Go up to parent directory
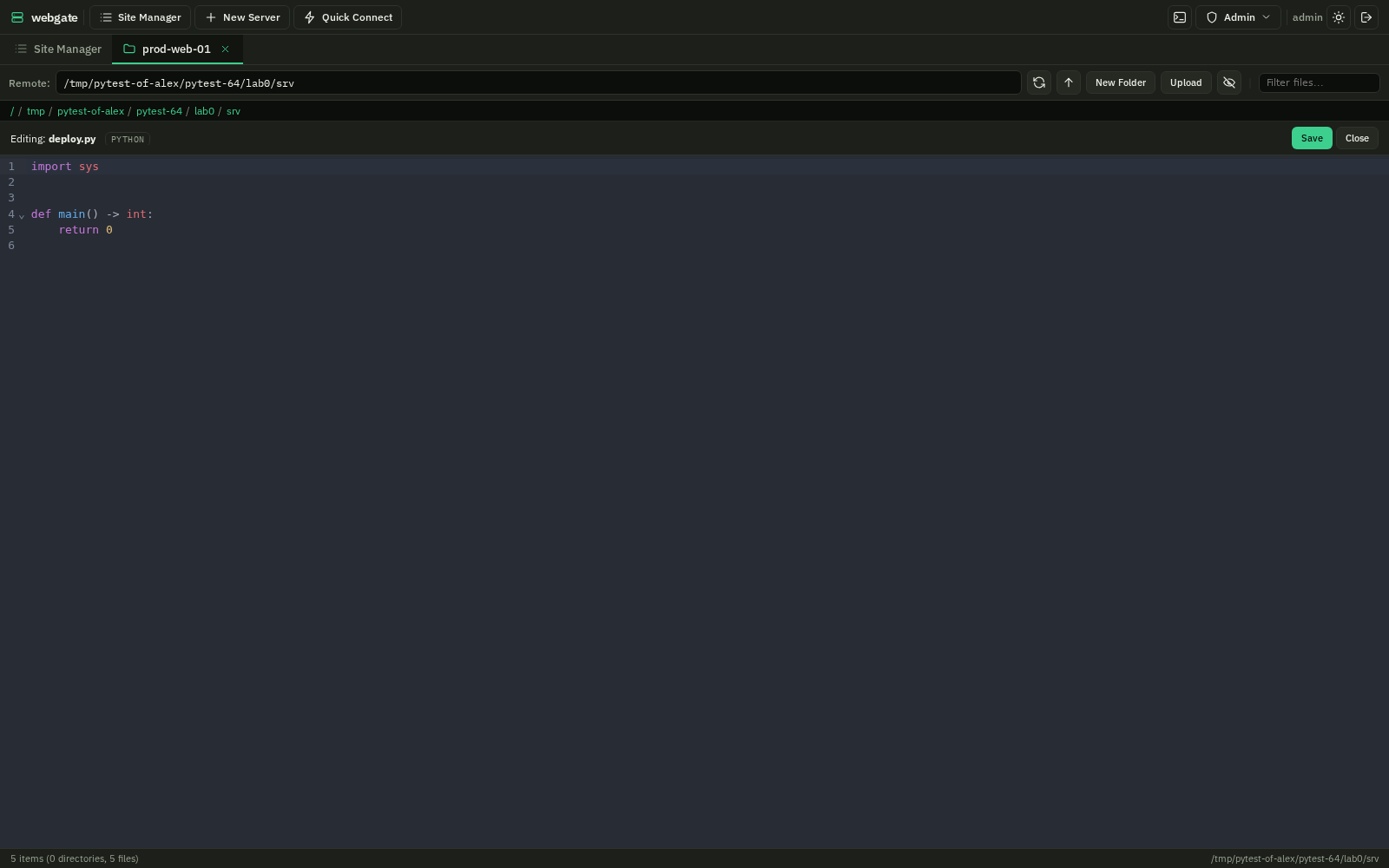 point(1069,82)
